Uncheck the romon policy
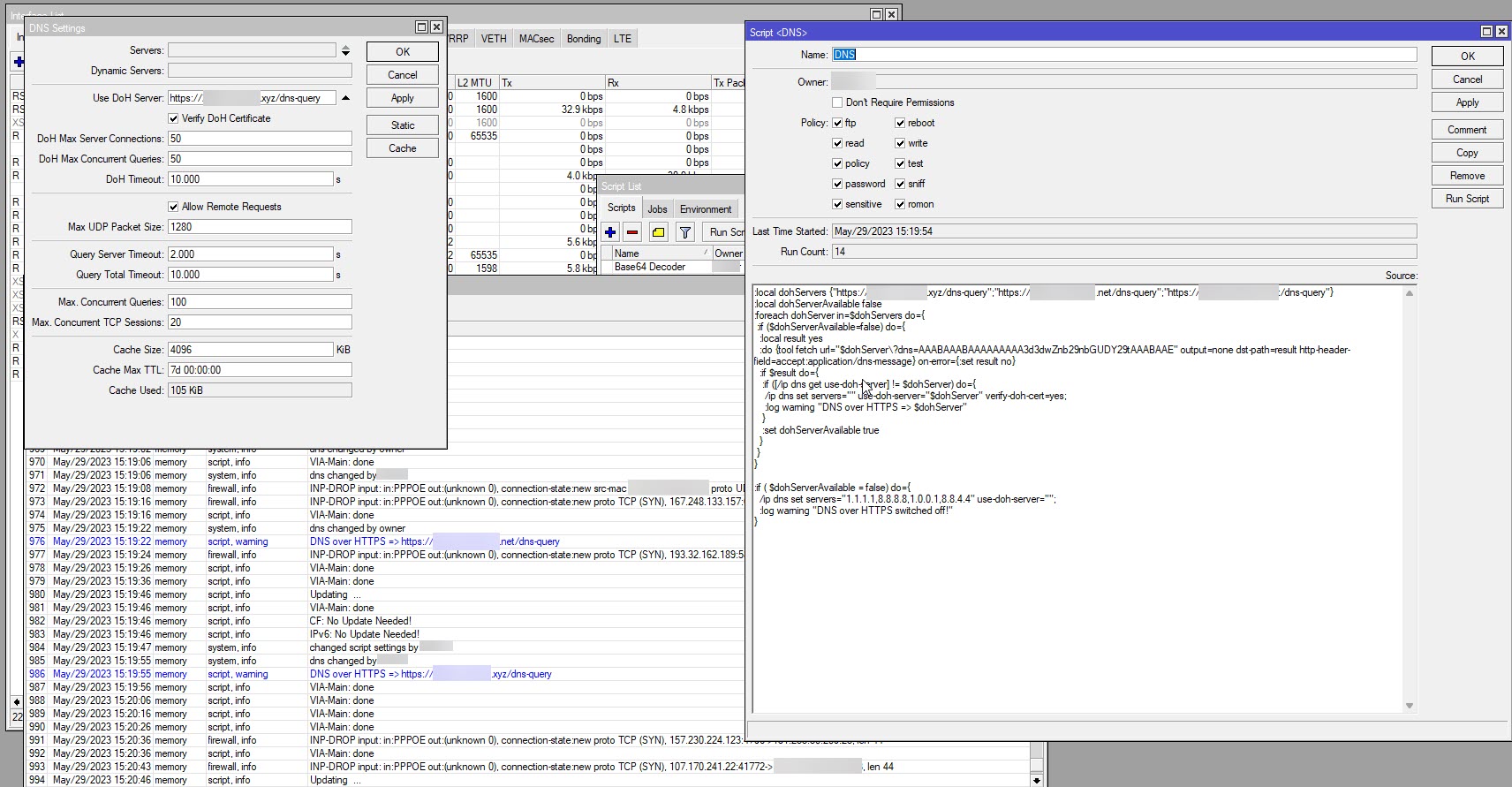Viewport: 1512px width, 787px height. [x=900, y=204]
